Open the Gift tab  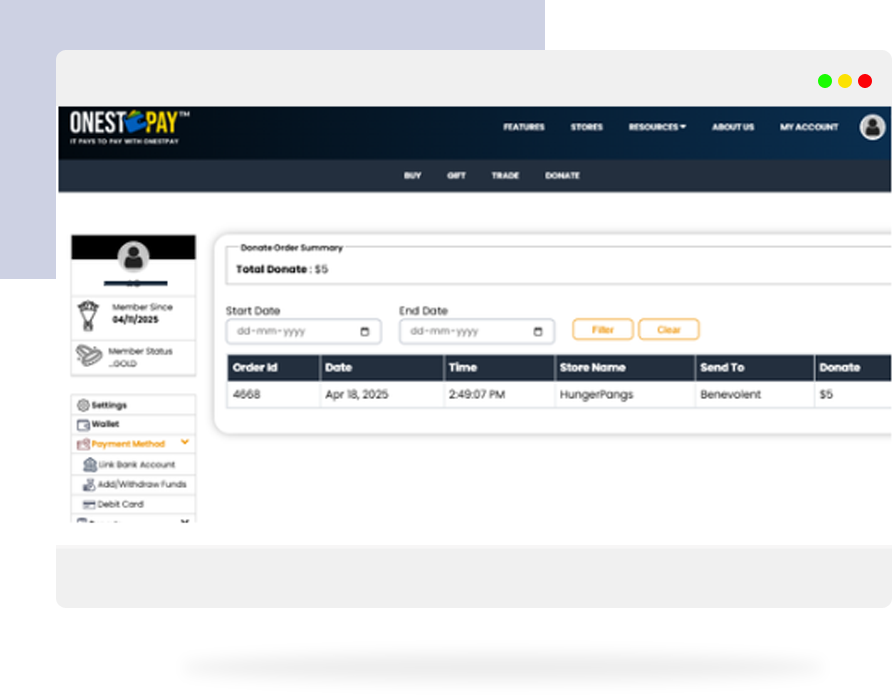point(456,176)
